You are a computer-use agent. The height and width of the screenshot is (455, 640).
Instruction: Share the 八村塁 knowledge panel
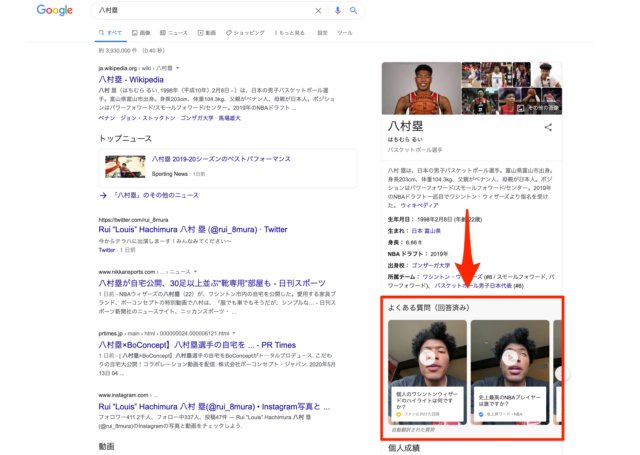click(x=548, y=127)
